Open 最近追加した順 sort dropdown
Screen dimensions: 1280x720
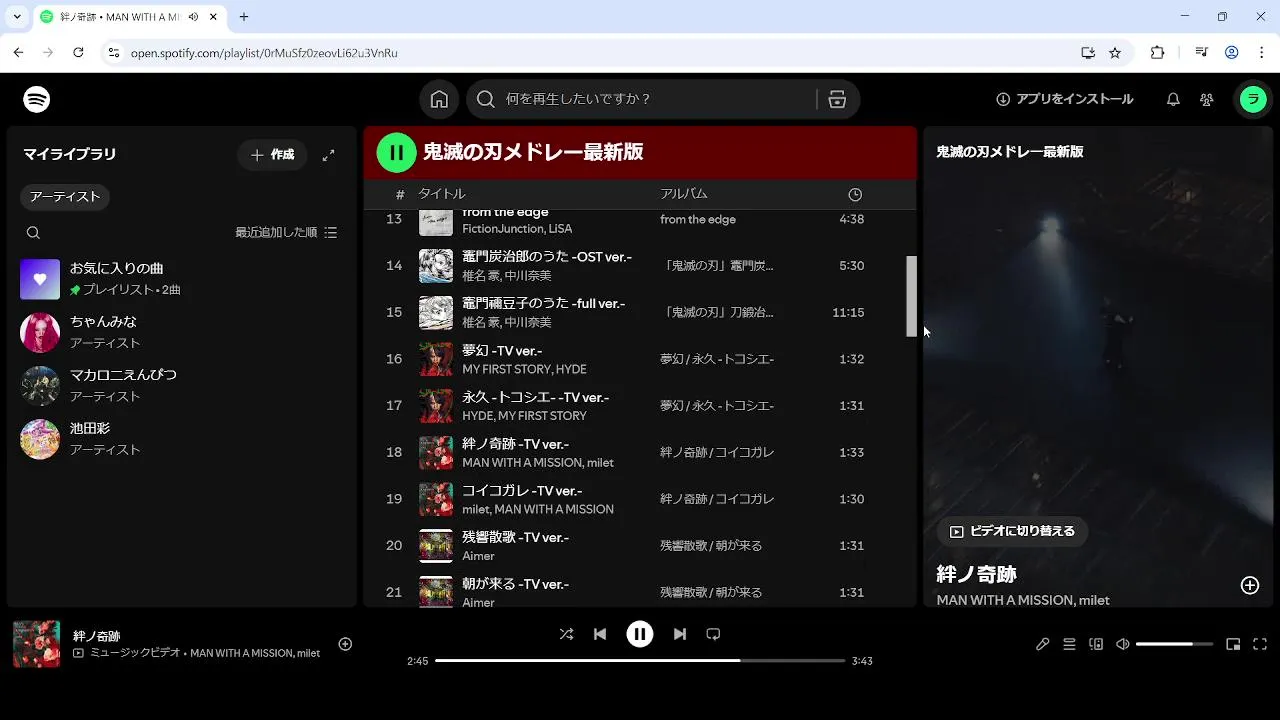(x=286, y=232)
